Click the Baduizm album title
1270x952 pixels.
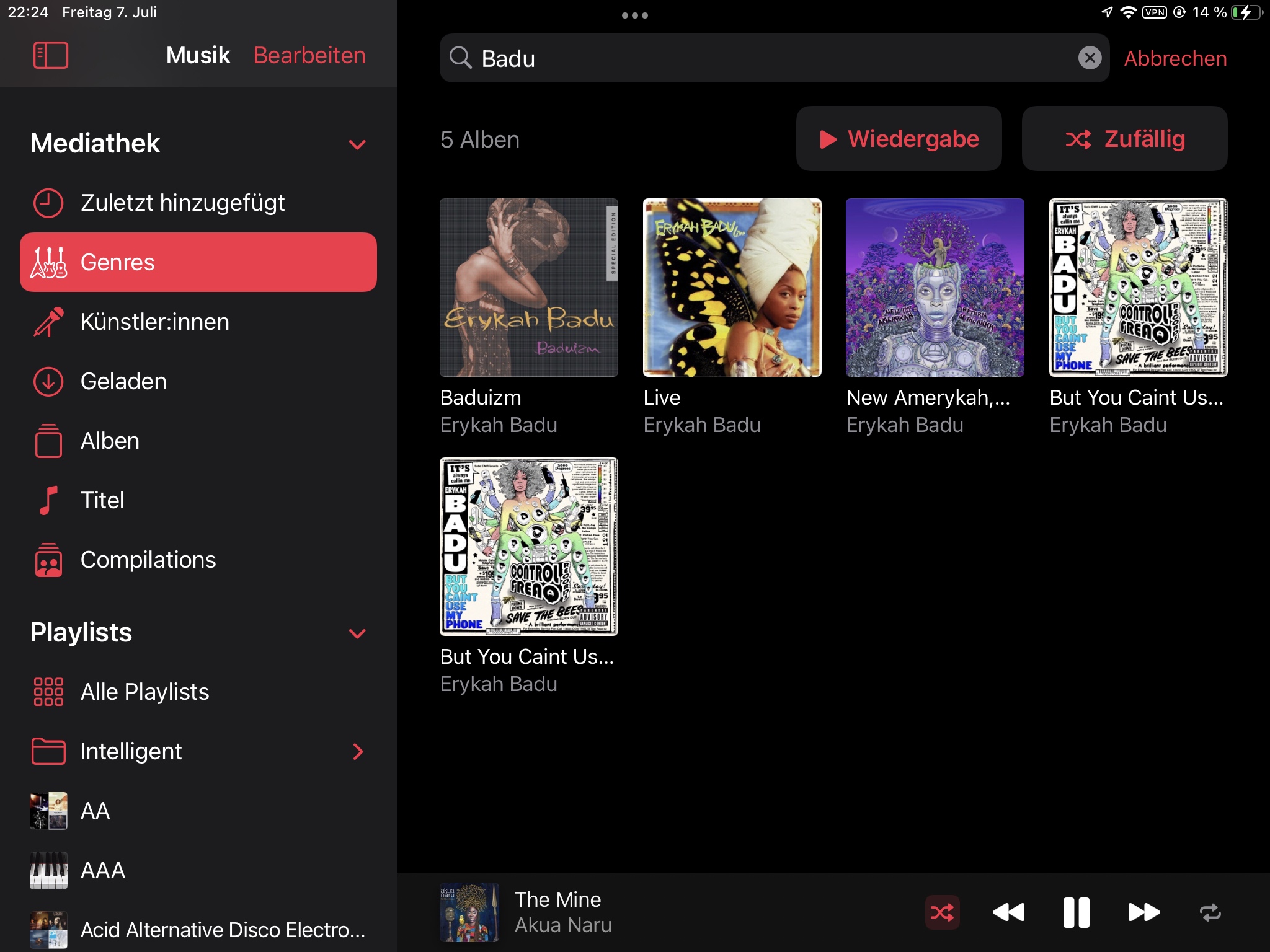481,397
